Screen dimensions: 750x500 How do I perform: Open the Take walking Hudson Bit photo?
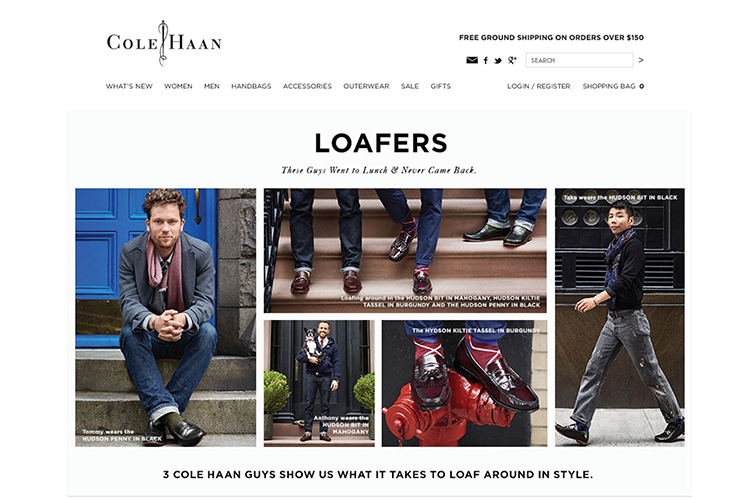(619, 317)
